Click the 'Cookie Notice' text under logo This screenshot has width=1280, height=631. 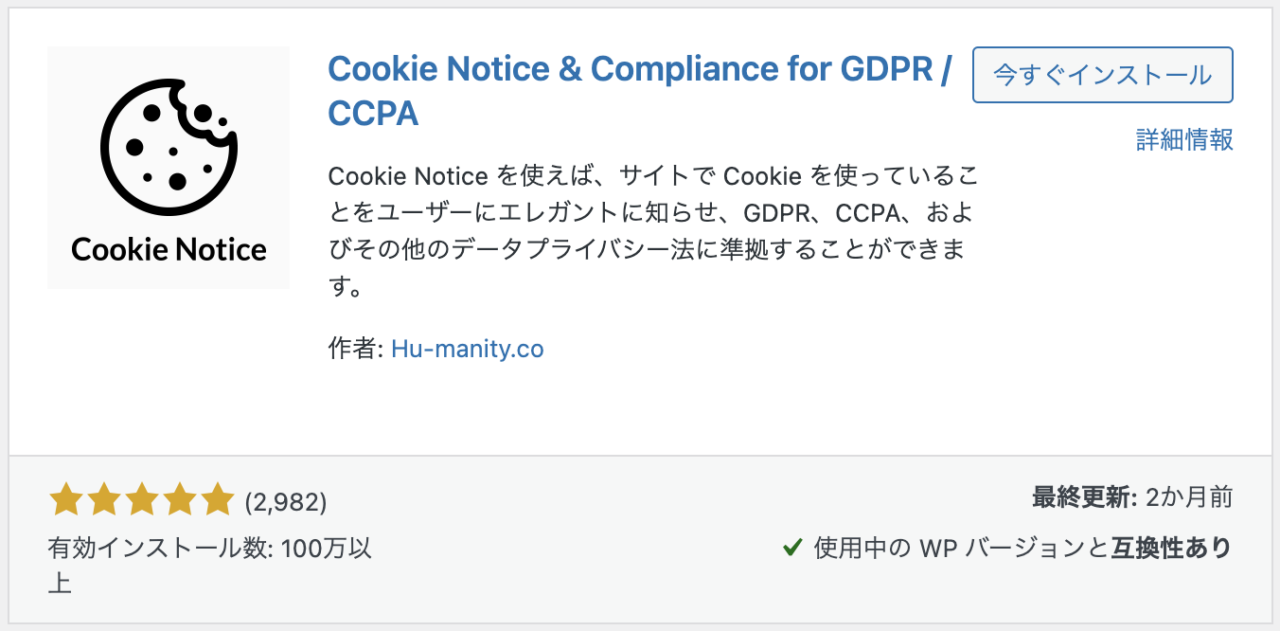point(169,249)
